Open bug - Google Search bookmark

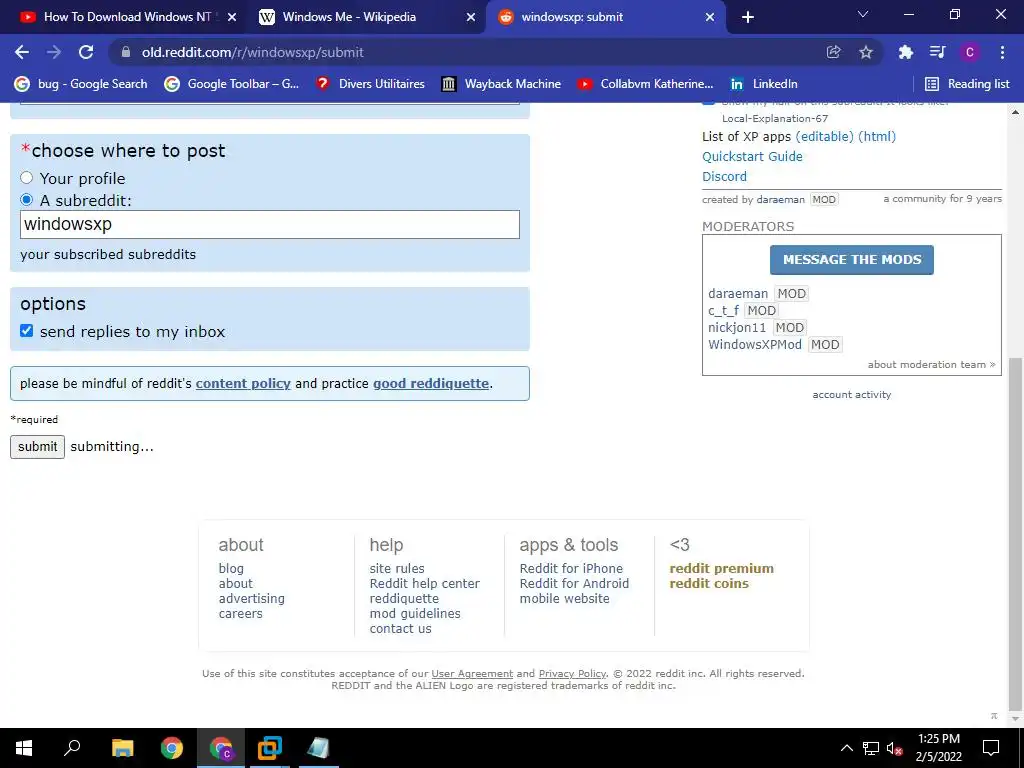point(81,84)
